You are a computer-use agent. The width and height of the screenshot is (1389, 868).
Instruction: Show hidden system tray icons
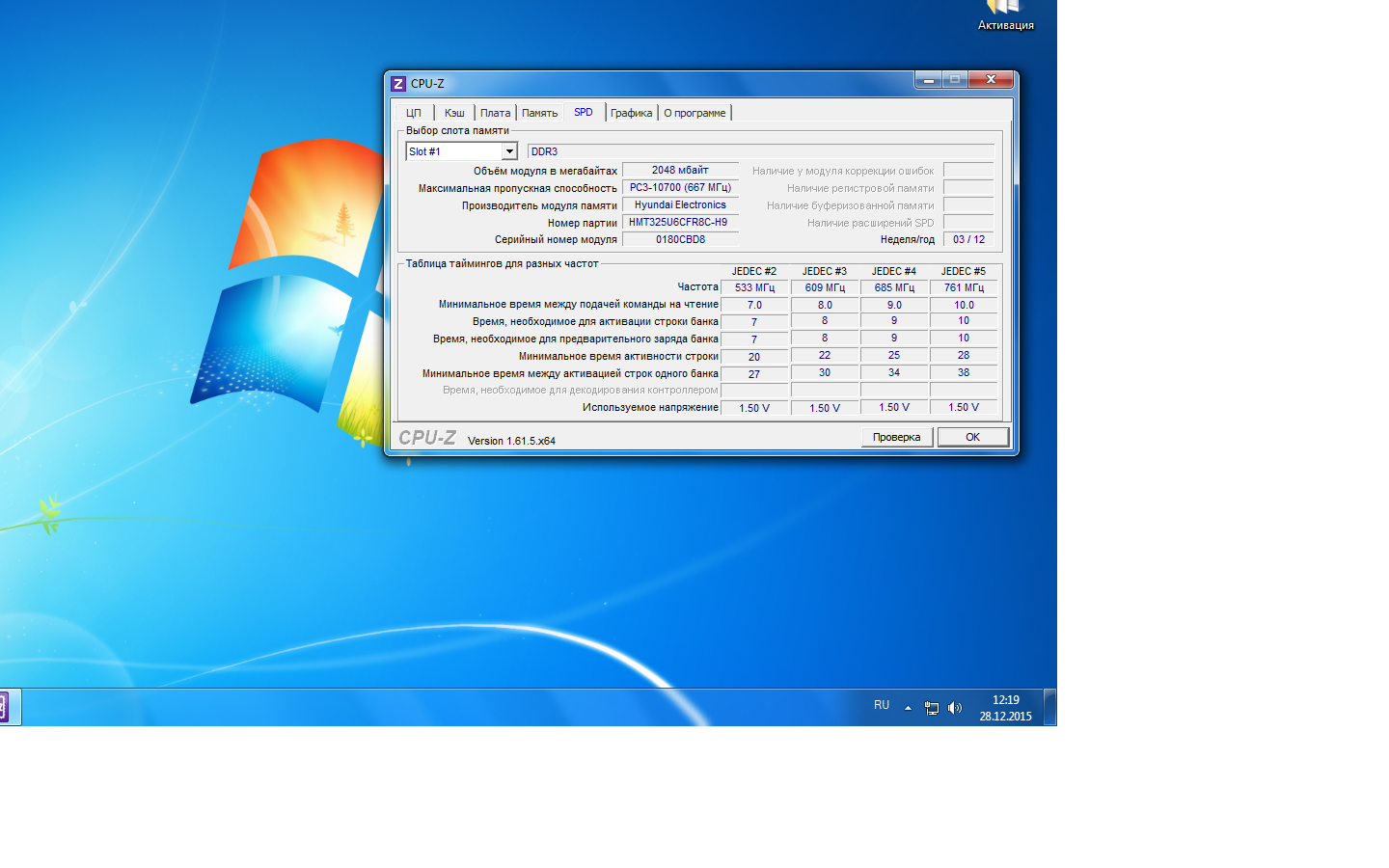(908, 708)
